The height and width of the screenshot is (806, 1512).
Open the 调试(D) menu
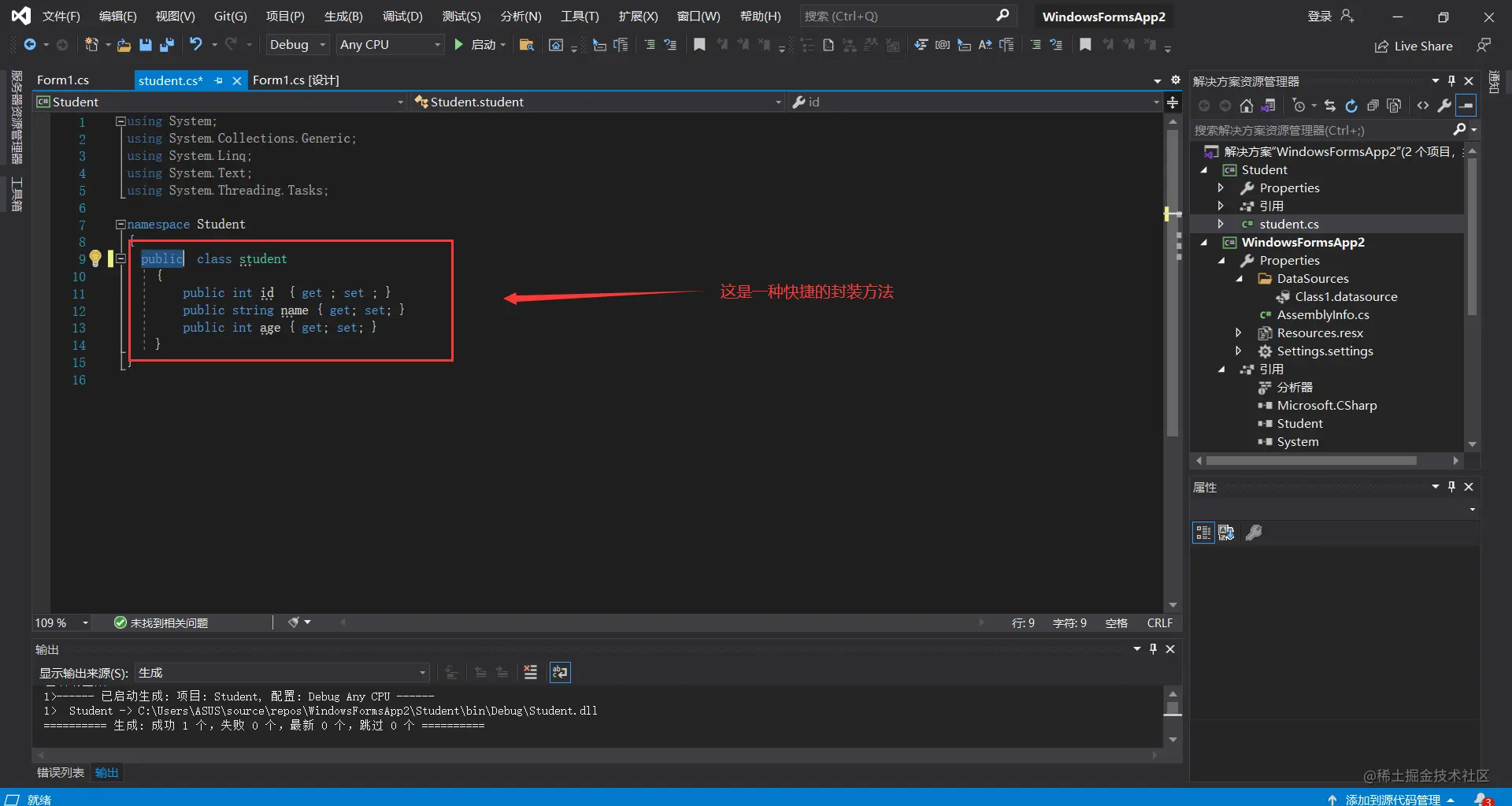(x=402, y=16)
